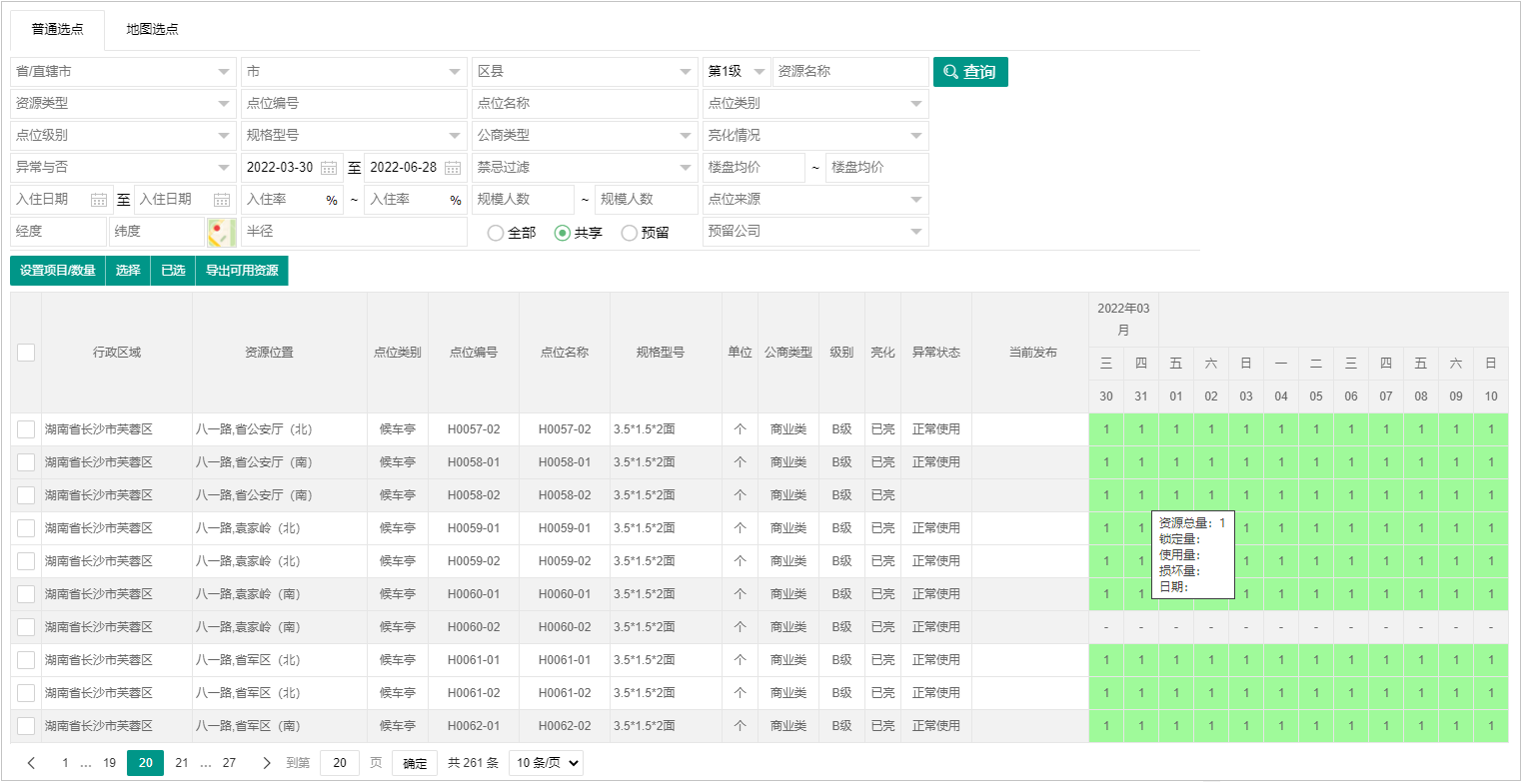Click the 确定 page jump button
This screenshot has width=1523, height=784.
pyautogui.click(x=415, y=763)
